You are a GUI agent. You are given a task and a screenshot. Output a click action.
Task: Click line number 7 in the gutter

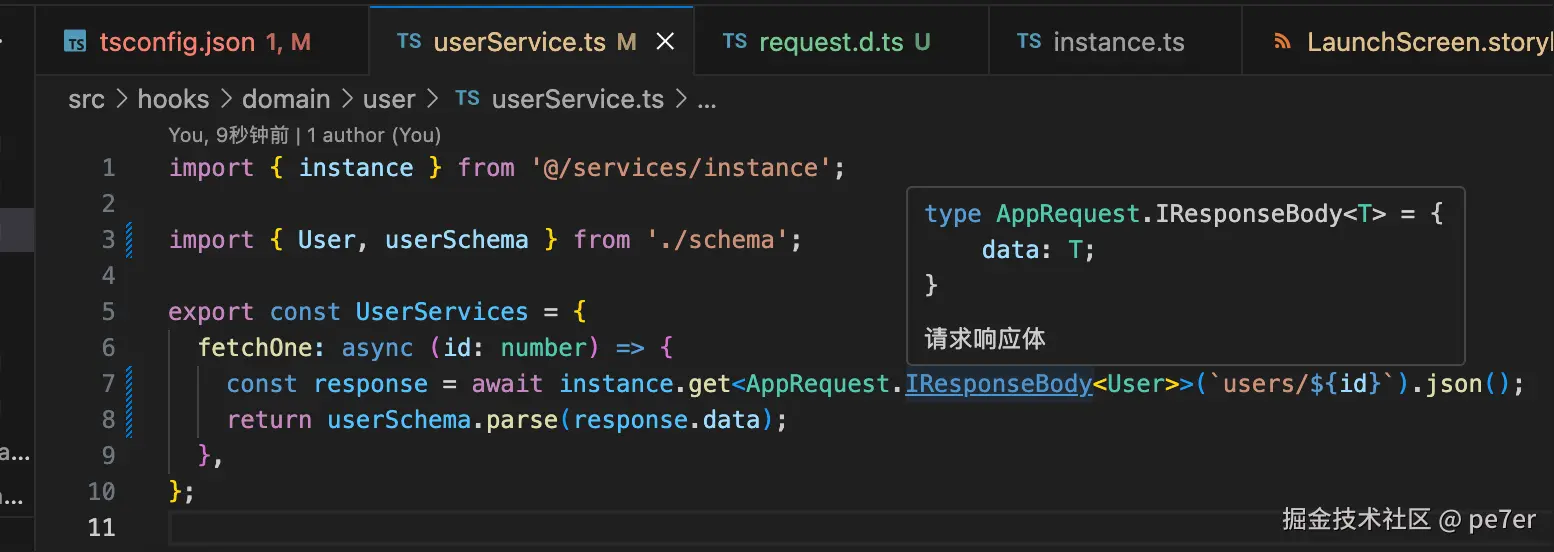point(108,384)
